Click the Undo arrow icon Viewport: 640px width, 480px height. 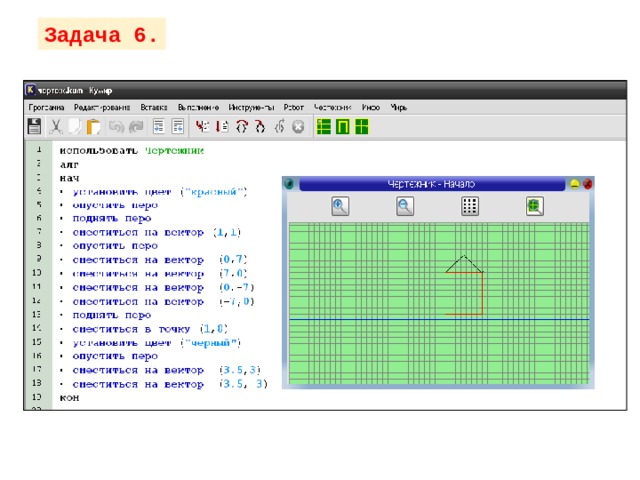click(x=116, y=127)
